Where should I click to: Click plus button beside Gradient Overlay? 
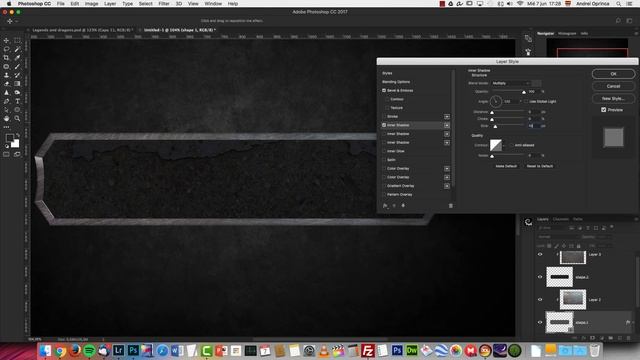tap(447, 186)
